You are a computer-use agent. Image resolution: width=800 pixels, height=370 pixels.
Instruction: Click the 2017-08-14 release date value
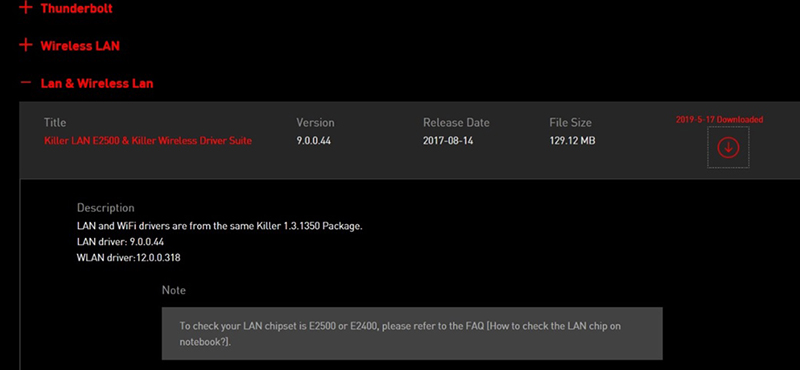[448, 140]
